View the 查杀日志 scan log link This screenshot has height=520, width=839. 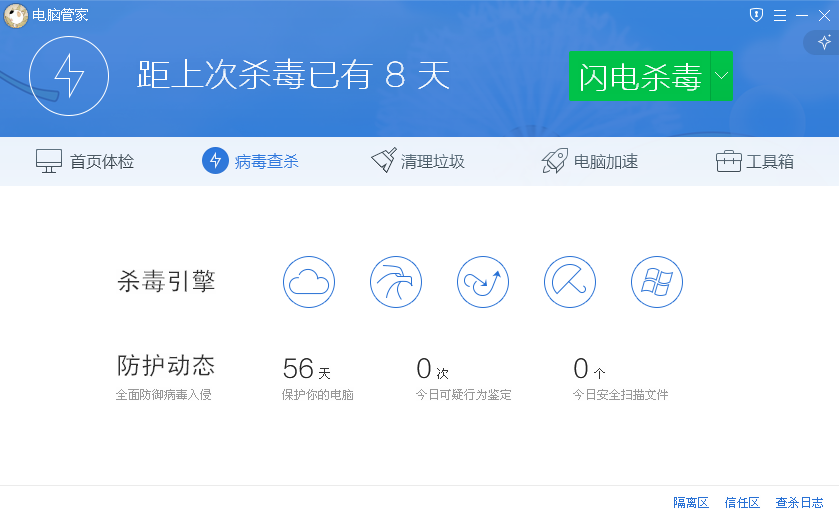click(799, 502)
